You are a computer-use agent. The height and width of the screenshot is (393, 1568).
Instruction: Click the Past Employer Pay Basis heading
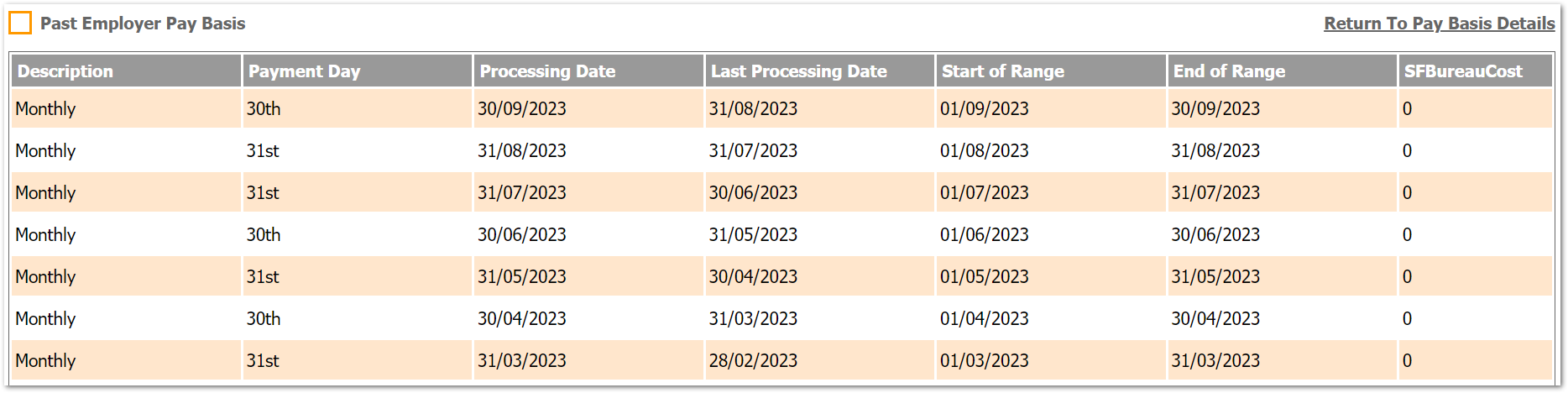(x=143, y=24)
